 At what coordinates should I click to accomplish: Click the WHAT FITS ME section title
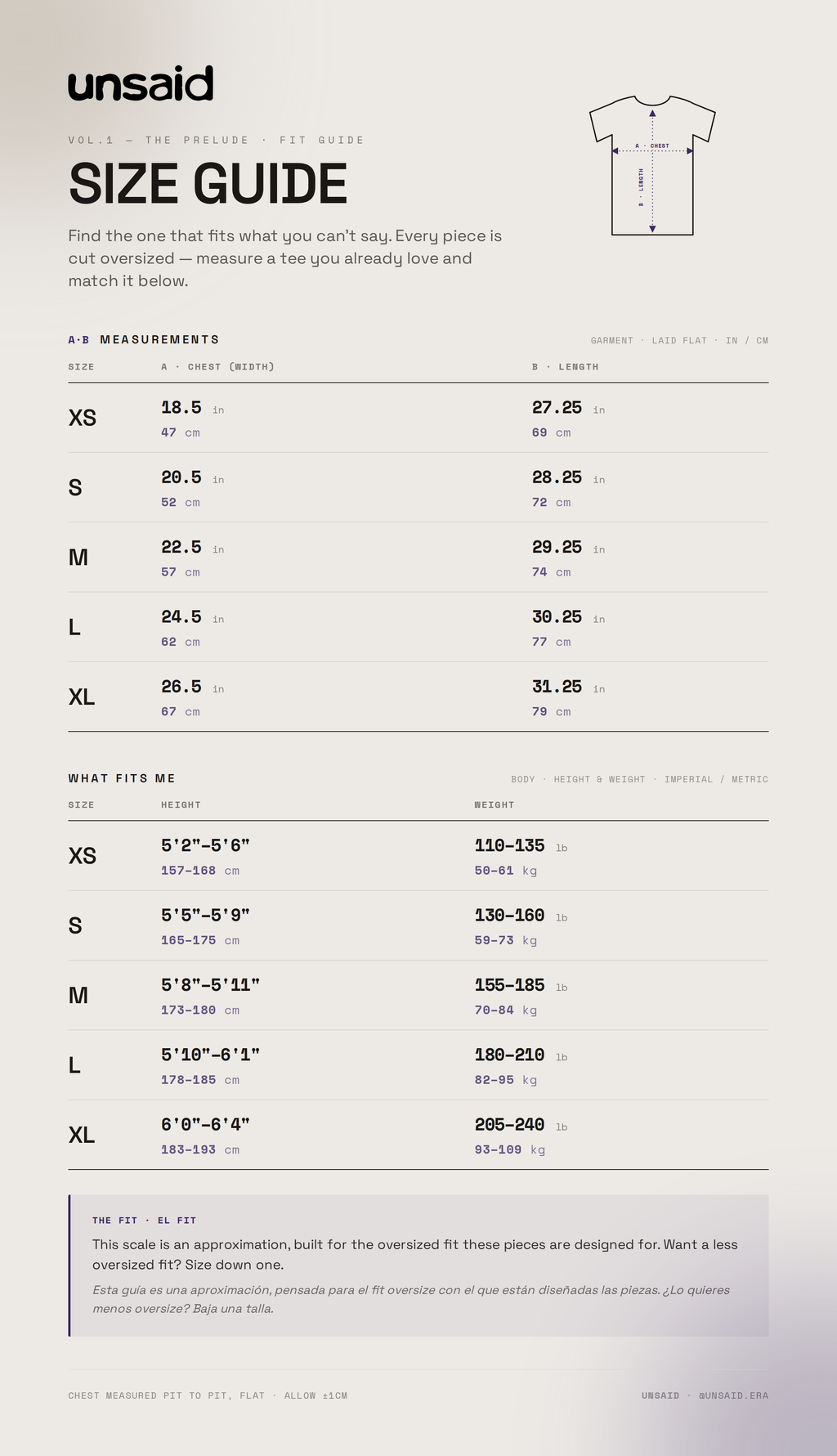pos(122,778)
